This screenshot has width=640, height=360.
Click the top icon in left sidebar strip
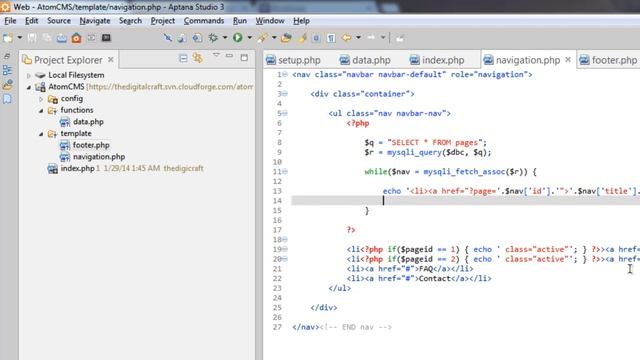point(7,56)
